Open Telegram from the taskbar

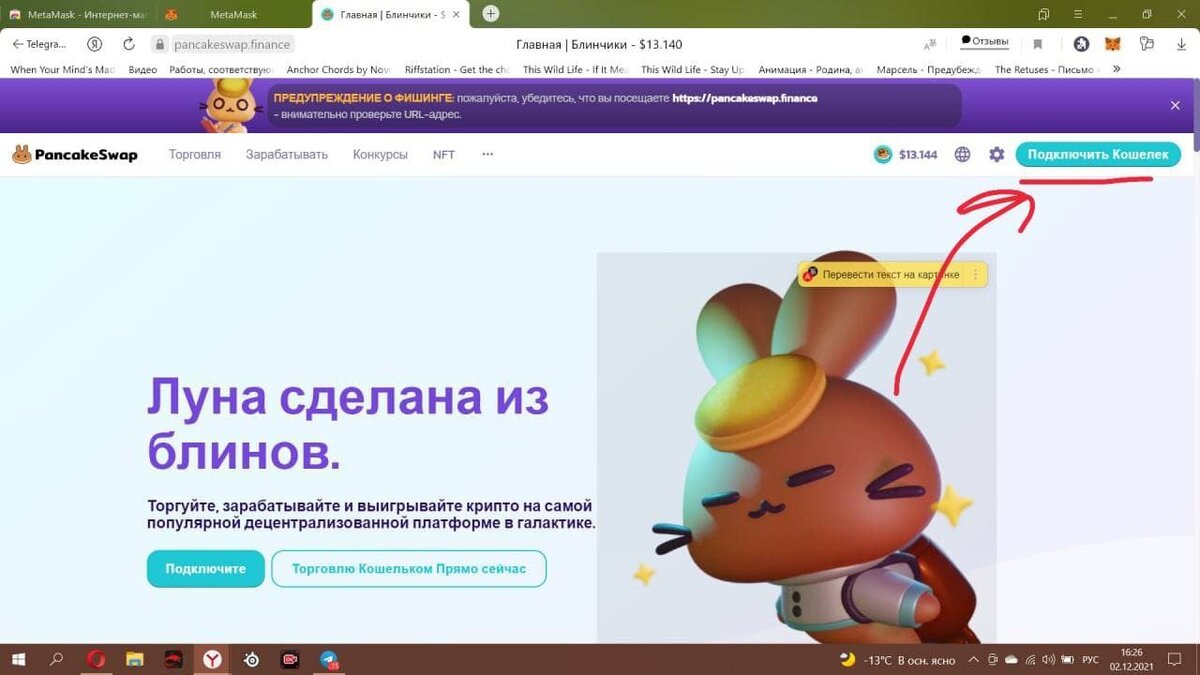click(x=329, y=660)
